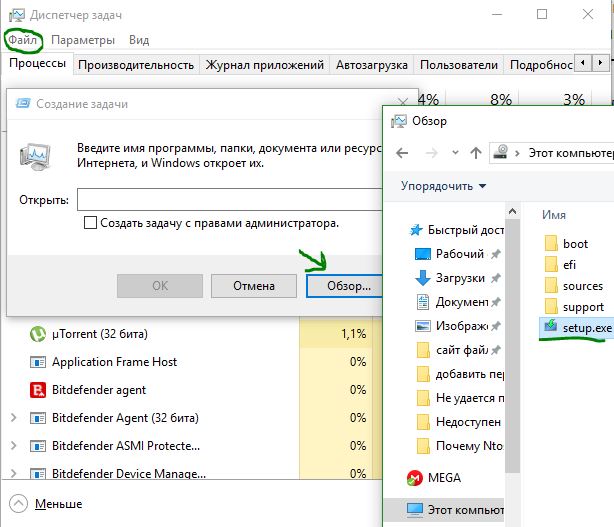The width and height of the screenshot is (614, 527).
Task: Select the добавить folder in navigation pane
Action: (460, 374)
